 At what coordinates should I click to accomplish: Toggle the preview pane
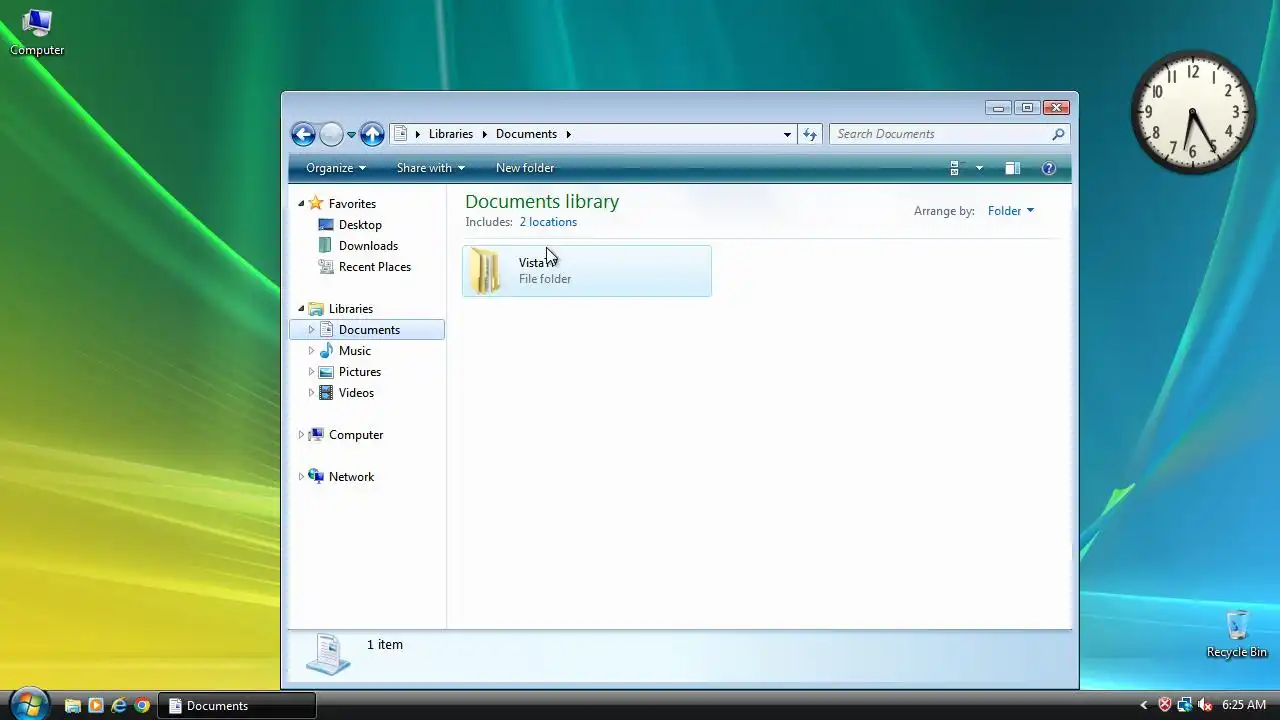[x=1012, y=168]
